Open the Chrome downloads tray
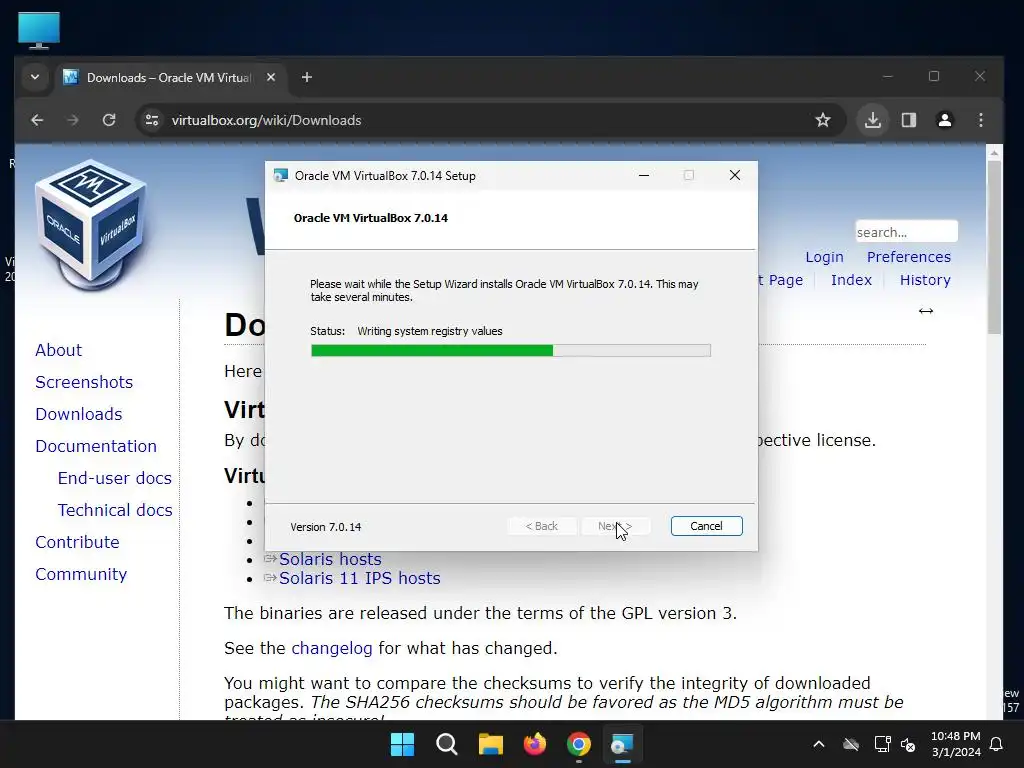This screenshot has height=768, width=1024. pyautogui.click(x=873, y=120)
